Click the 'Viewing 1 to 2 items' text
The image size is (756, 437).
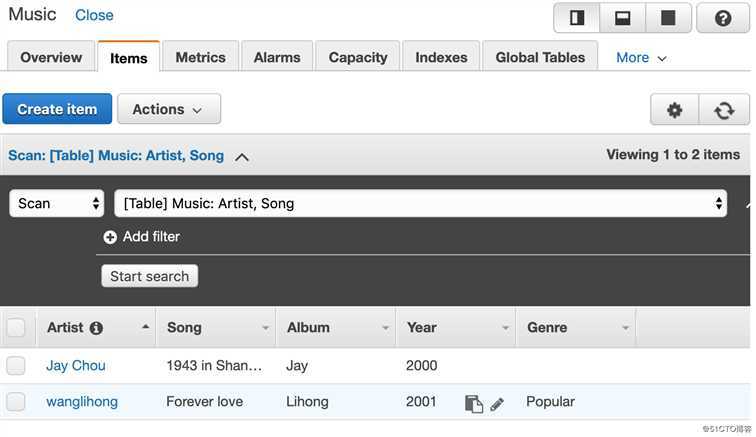click(673, 154)
